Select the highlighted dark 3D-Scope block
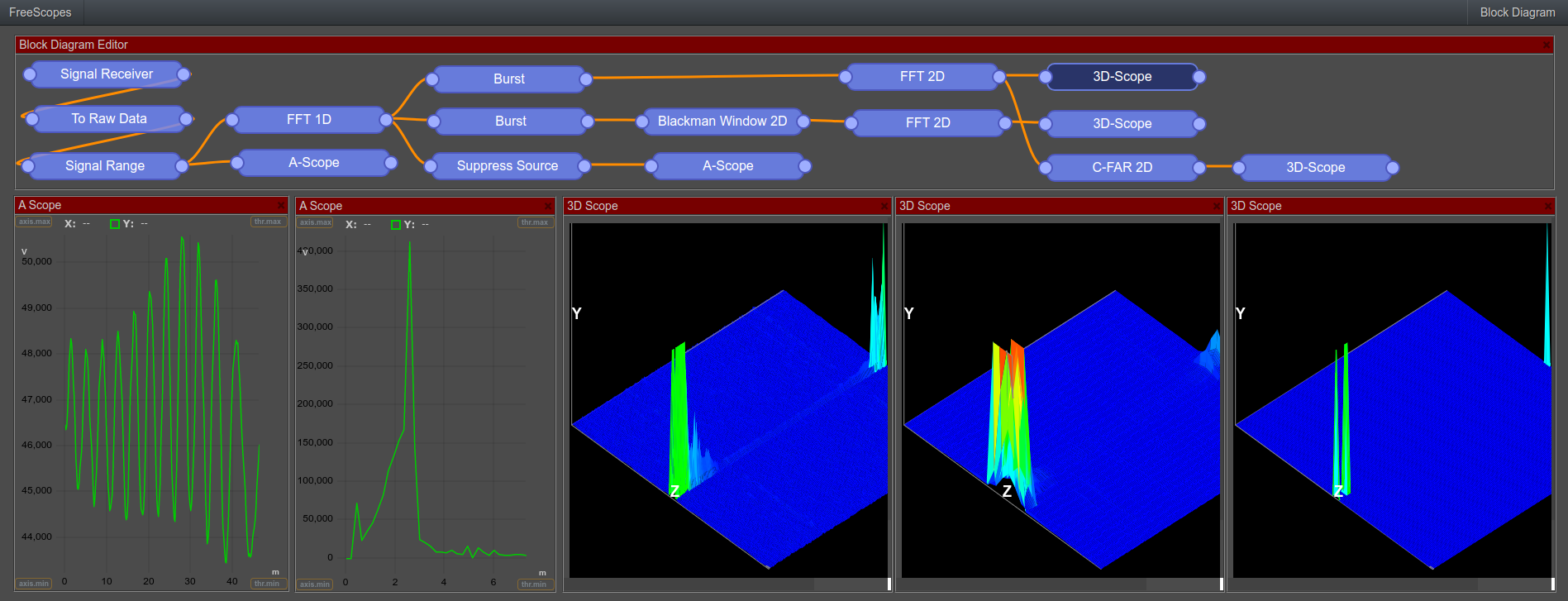The width and height of the screenshot is (1568, 601). click(1122, 77)
